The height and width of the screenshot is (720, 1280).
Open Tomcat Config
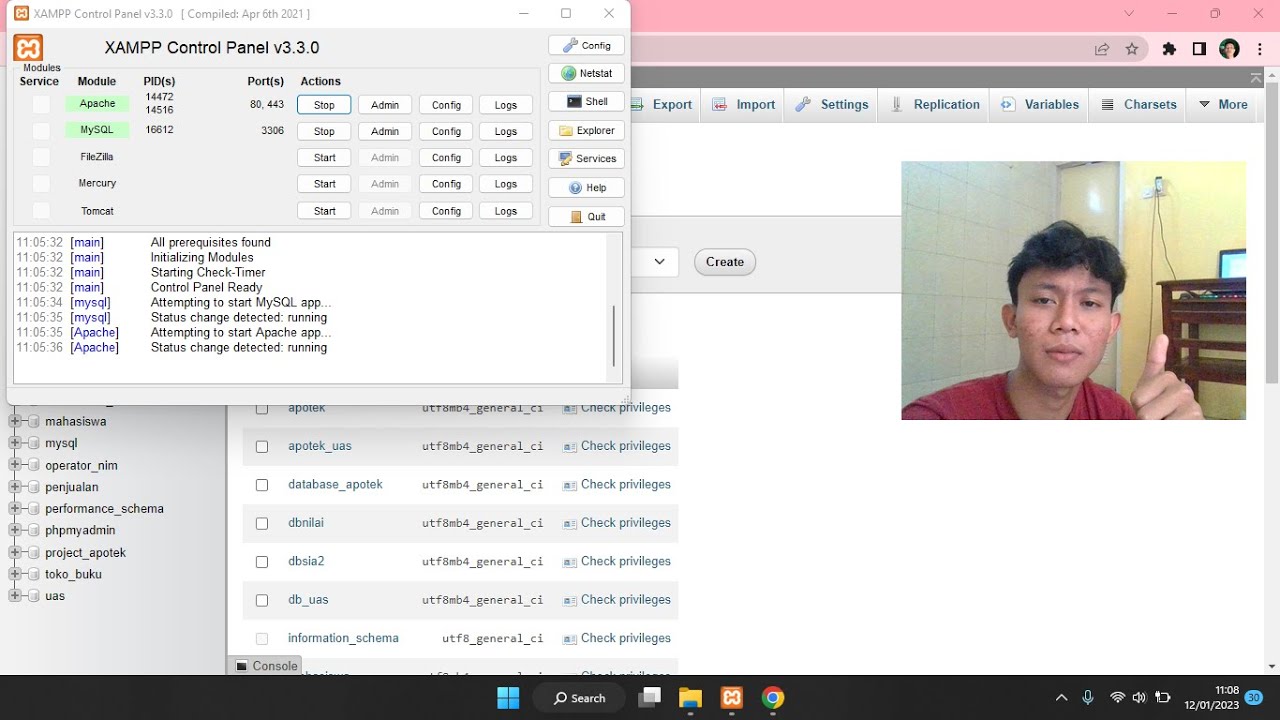pyautogui.click(x=446, y=211)
